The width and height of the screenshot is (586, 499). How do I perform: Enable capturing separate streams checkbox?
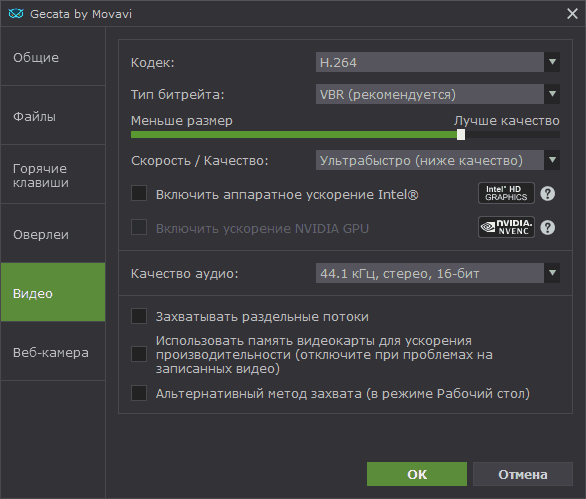(x=139, y=316)
